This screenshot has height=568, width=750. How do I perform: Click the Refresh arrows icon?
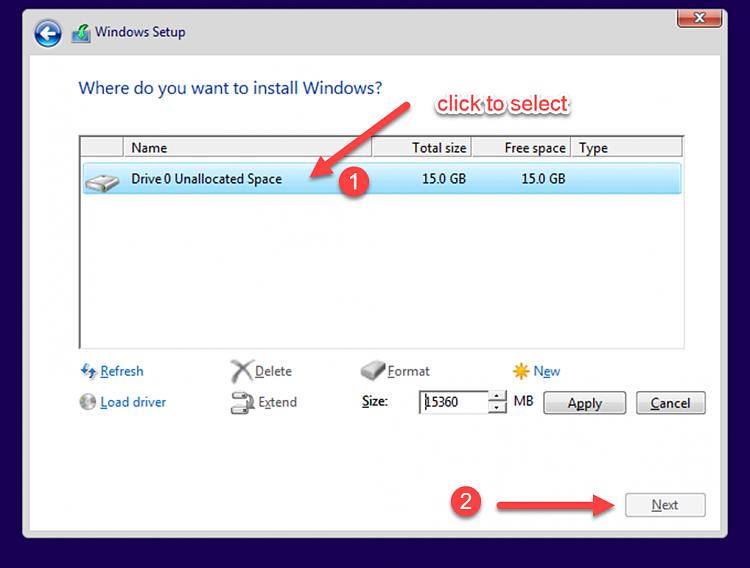coord(88,371)
